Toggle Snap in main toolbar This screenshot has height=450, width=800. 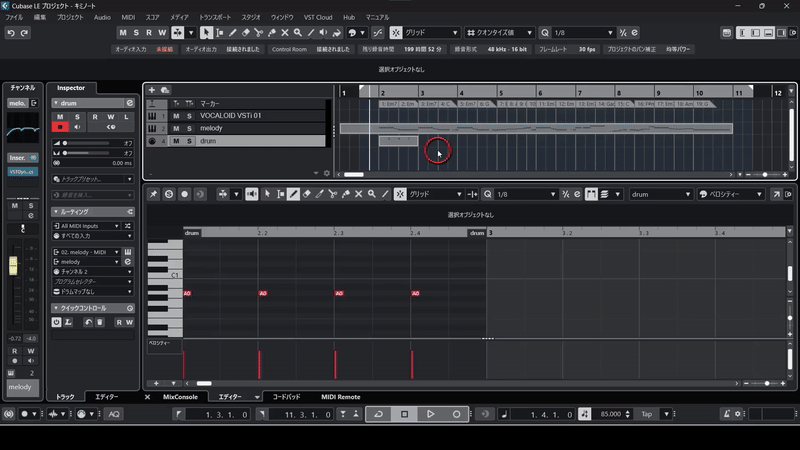[395, 33]
